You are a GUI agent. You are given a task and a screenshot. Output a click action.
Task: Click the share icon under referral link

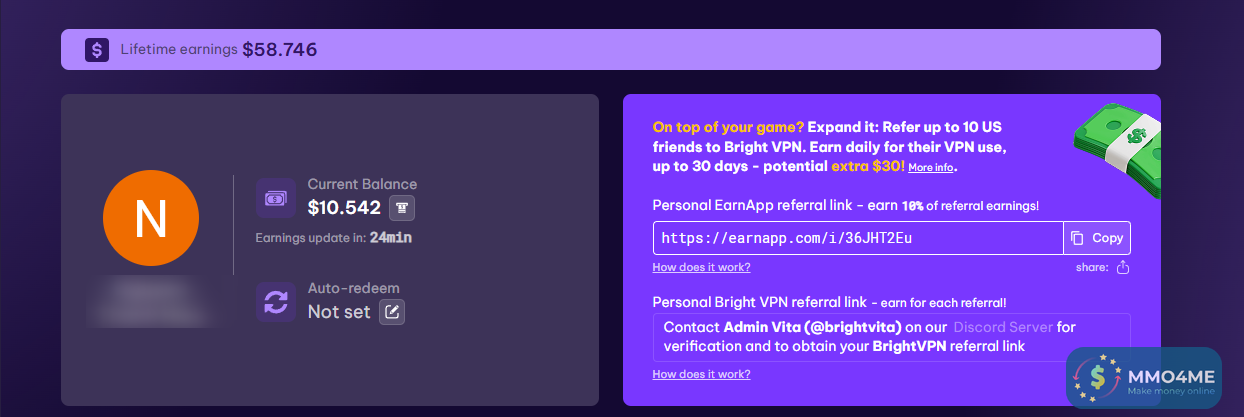1122,267
